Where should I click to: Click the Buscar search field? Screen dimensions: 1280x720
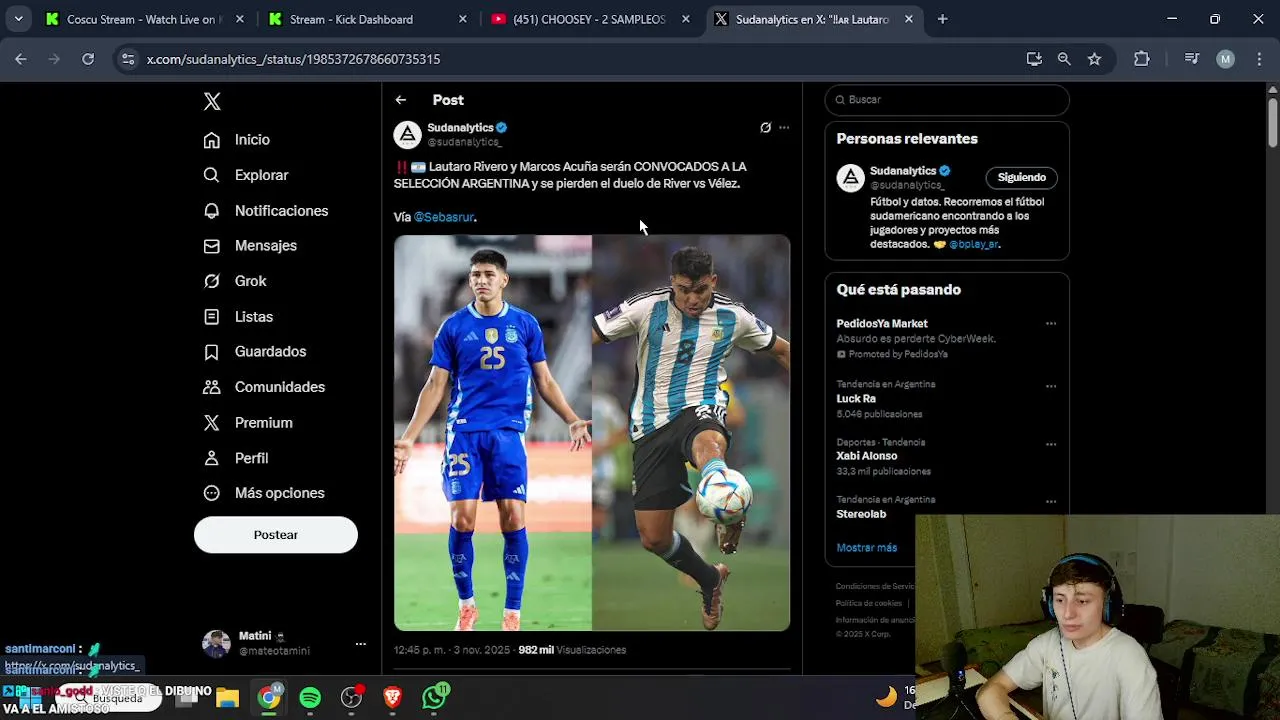947,100
